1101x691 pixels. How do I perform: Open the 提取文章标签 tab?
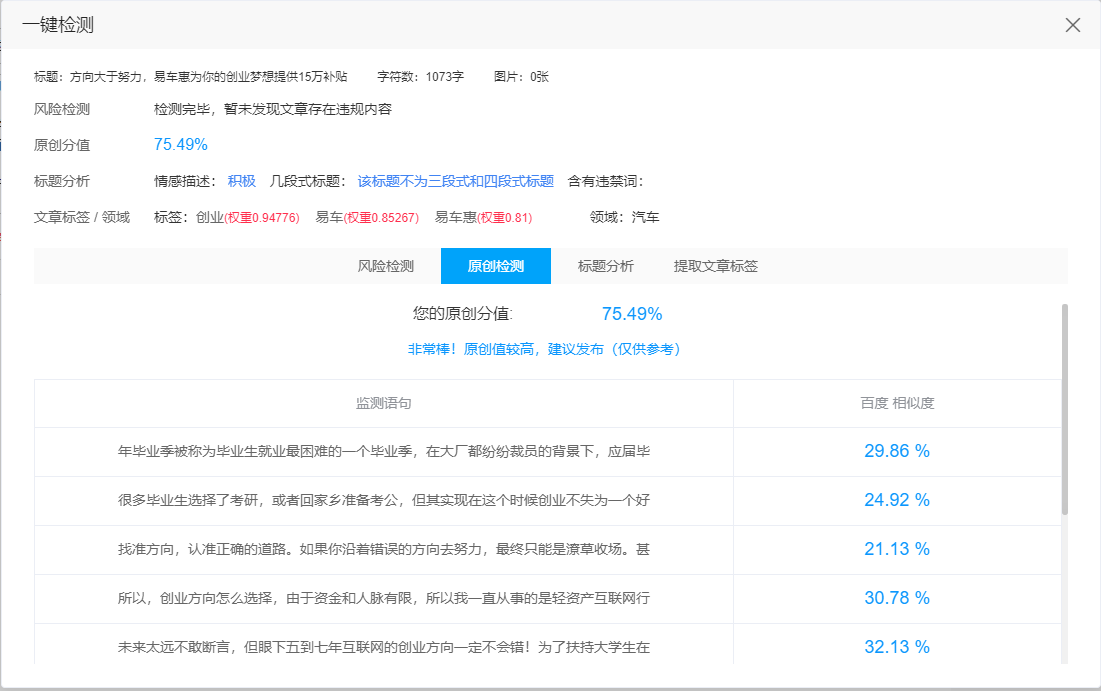716,266
